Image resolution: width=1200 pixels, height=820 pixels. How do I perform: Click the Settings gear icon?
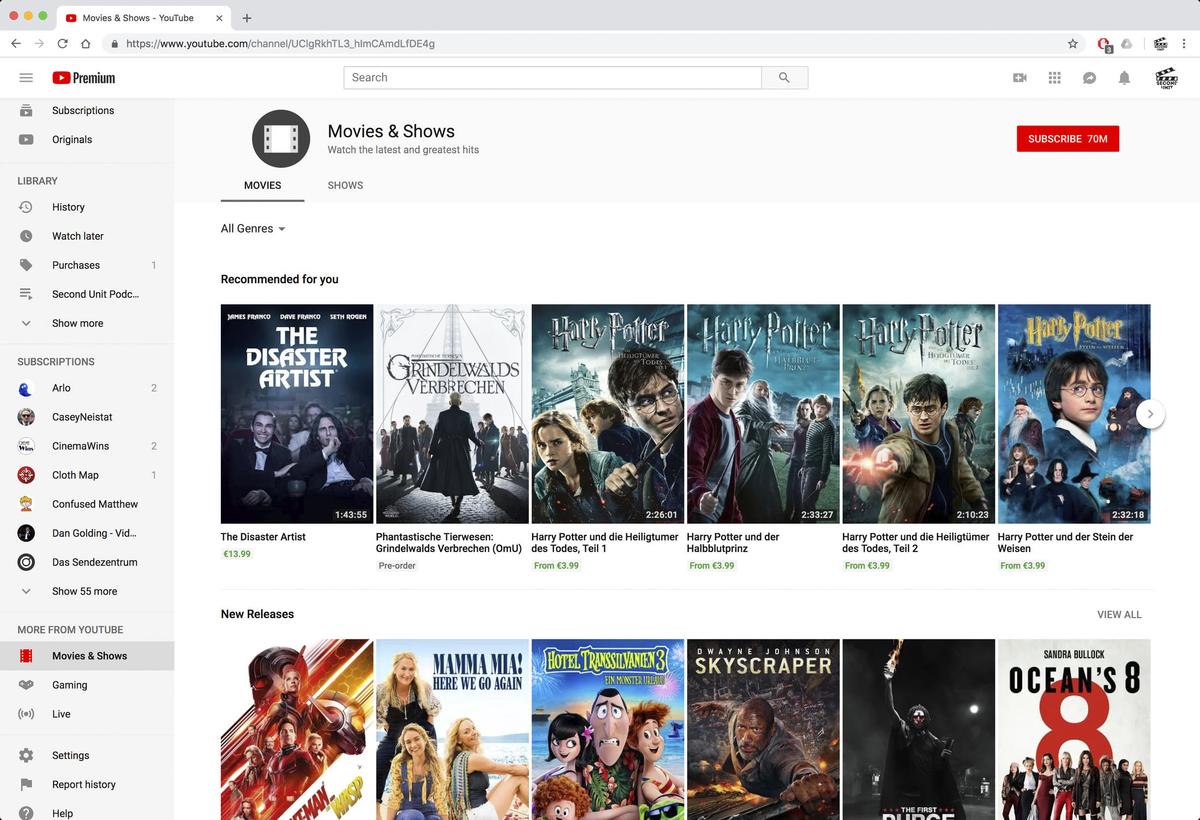26,755
